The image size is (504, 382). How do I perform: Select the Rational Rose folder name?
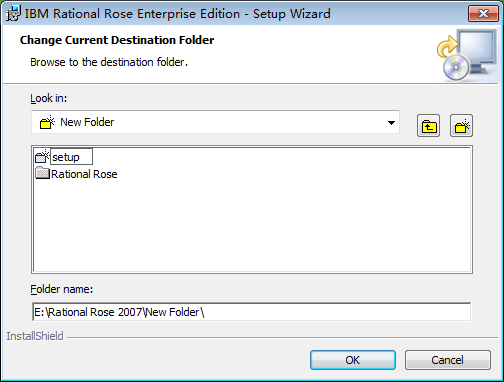pyautogui.click(x=84, y=174)
